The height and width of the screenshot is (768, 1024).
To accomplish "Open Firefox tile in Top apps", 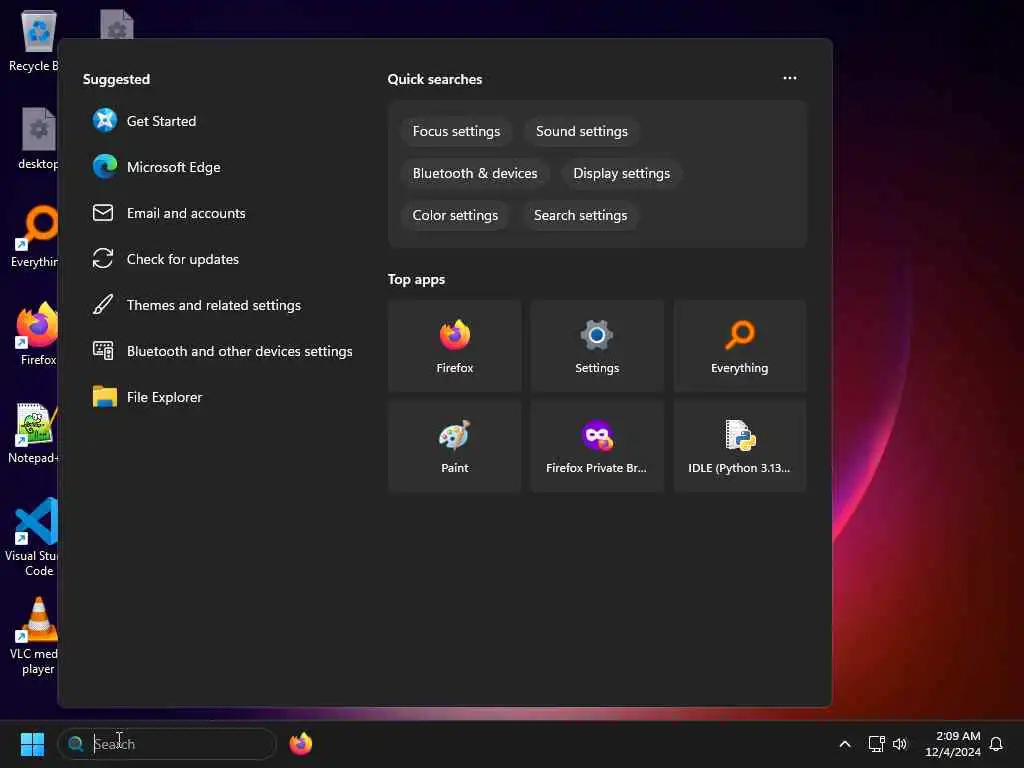I will point(455,346).
